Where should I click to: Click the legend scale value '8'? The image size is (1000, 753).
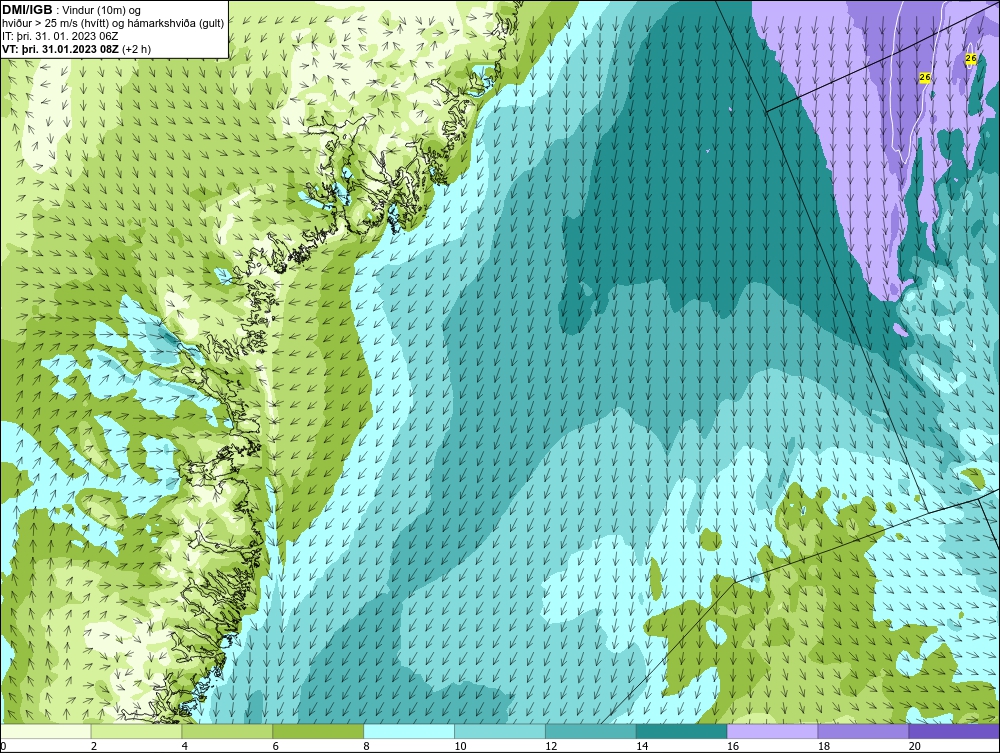click(x=366, y=746)
